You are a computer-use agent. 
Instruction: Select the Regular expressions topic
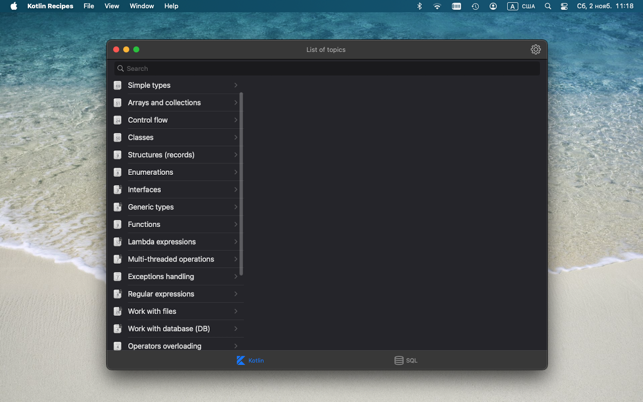click(178, 294)
